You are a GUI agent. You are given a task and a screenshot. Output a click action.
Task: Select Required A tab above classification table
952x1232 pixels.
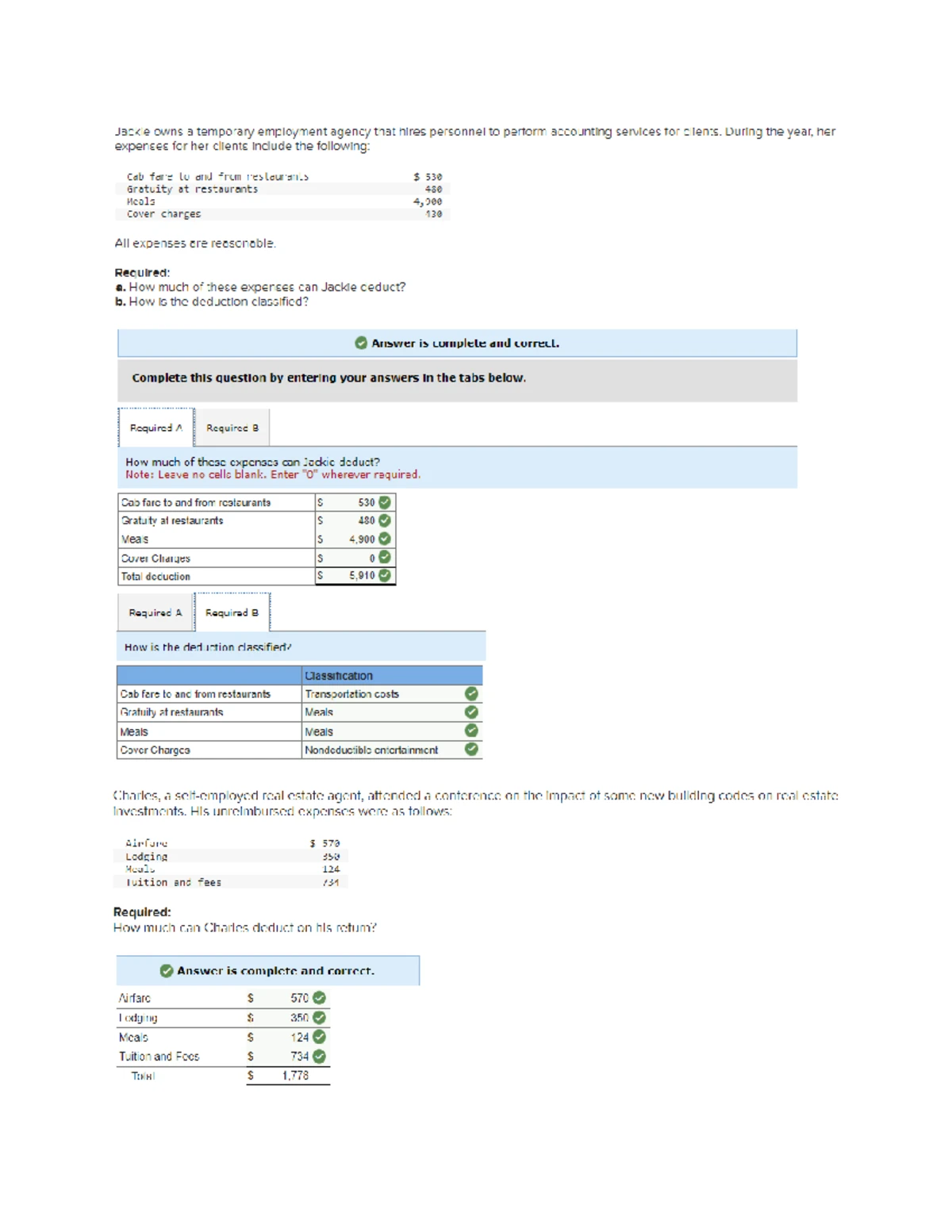155,612
